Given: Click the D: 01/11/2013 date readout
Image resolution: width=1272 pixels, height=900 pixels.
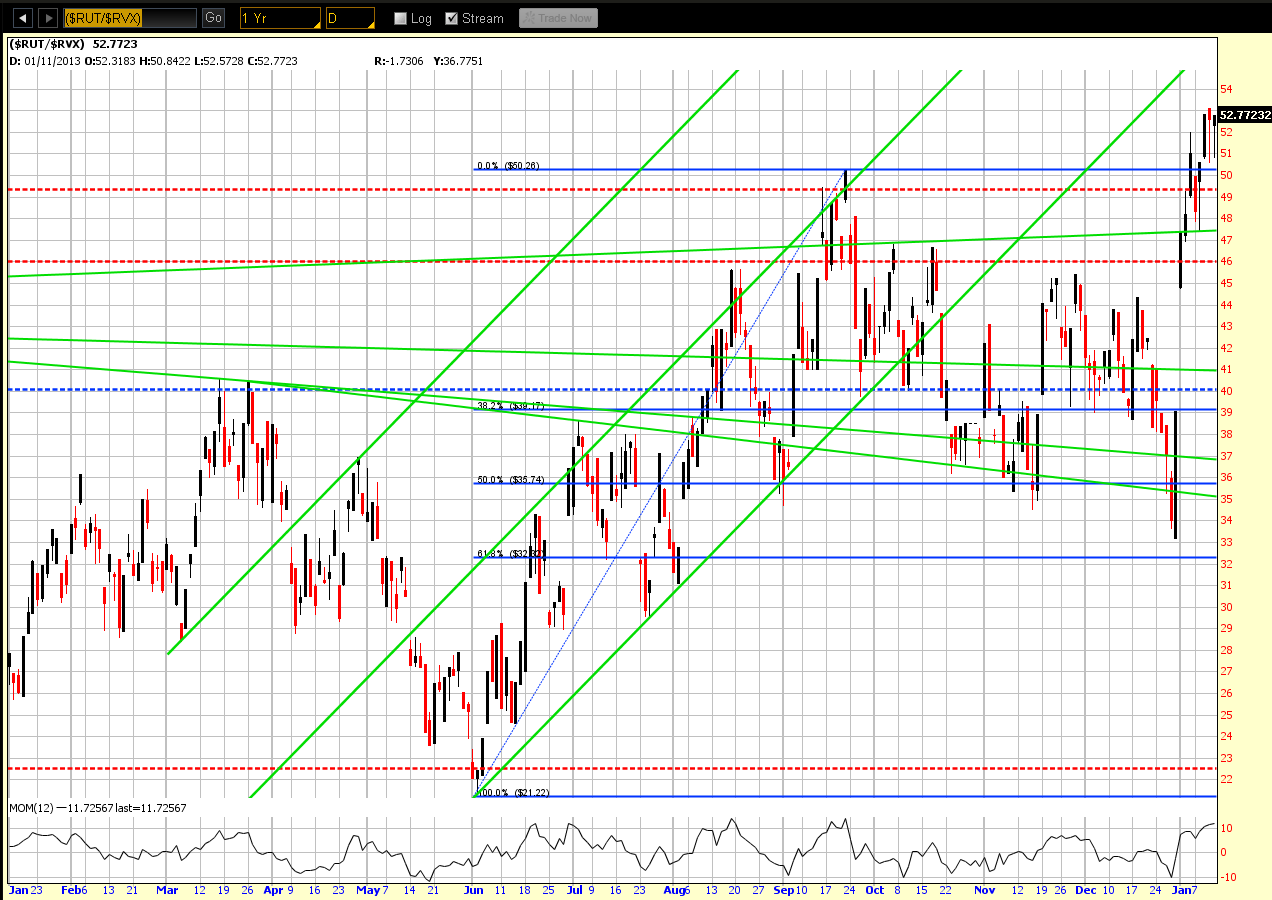Looking at the screenshot, I should 46,61.
